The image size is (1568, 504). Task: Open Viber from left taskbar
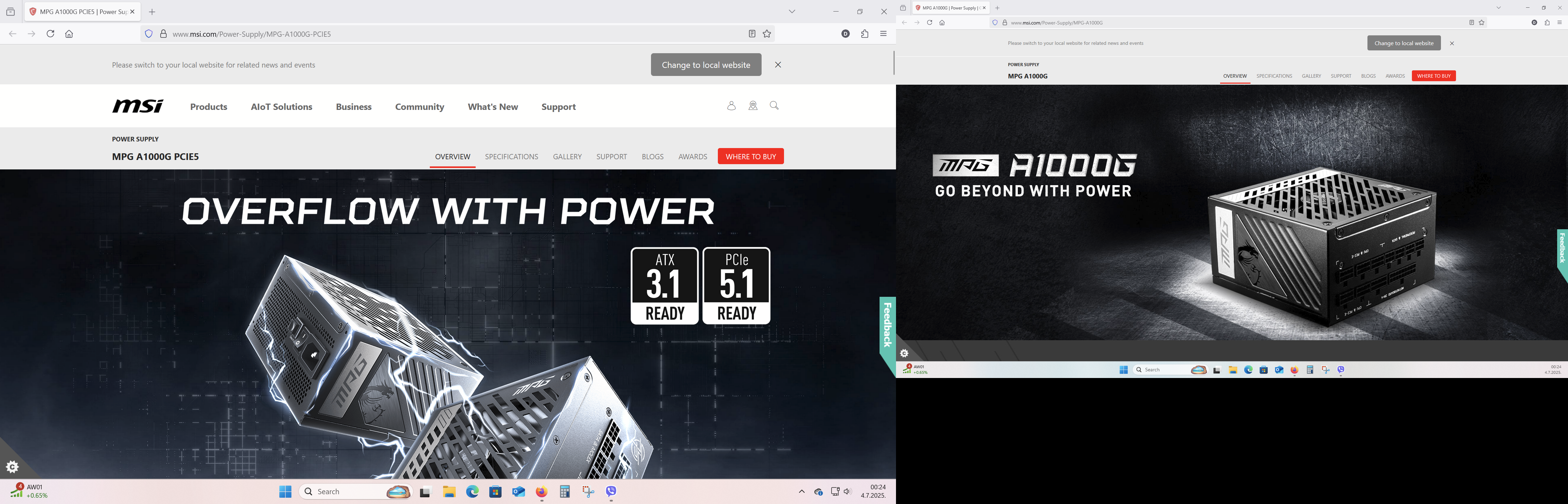coord(611,491)
